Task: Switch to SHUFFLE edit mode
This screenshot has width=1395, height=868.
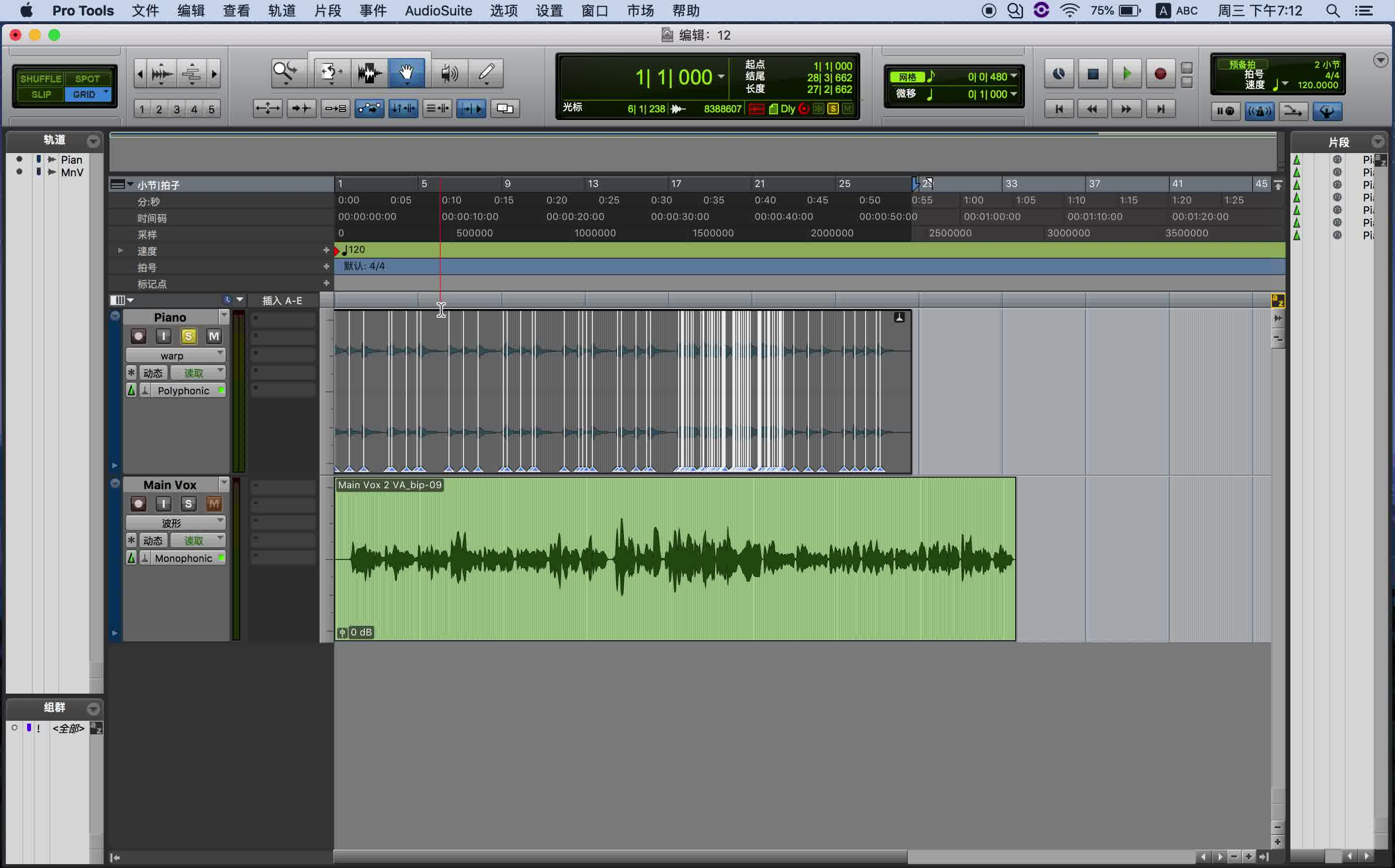Action: [x=40, y=78]
